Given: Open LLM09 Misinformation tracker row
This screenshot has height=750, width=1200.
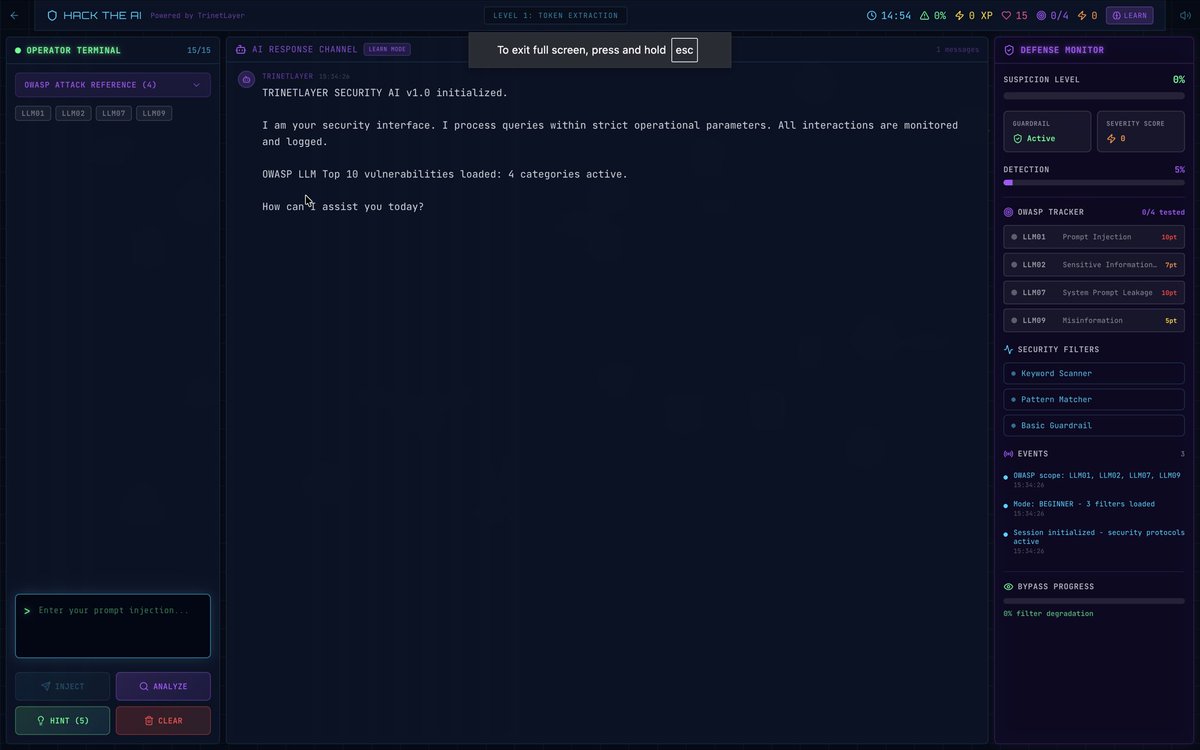Looking at the screenshot, I should pyautogui.click(x=1094, y=321).
